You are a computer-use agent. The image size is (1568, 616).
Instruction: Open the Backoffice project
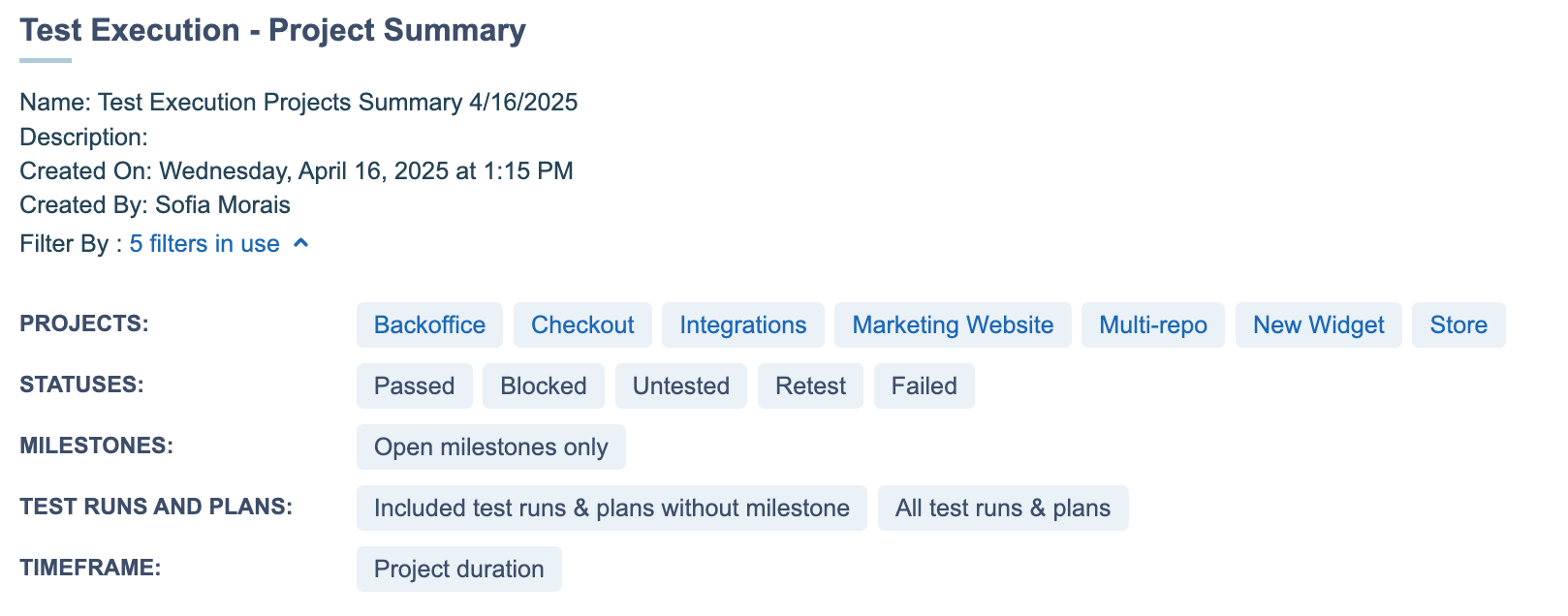pyautogui.click(x=429, y=325)
